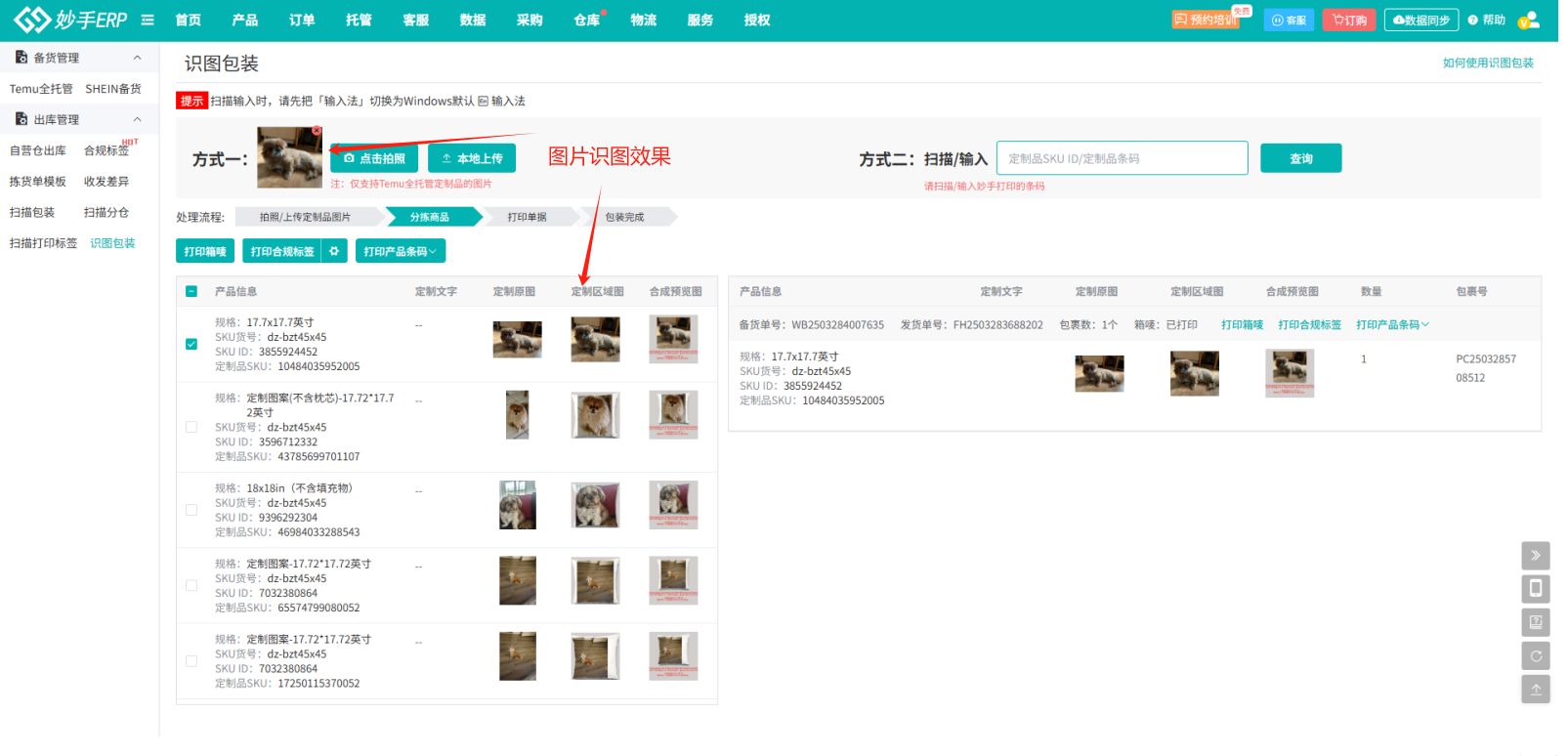This screenshot has width=1568, height=756.
Task: Uncheck row with SKU ID 3855924452
Action: click(x=191, y=344)
